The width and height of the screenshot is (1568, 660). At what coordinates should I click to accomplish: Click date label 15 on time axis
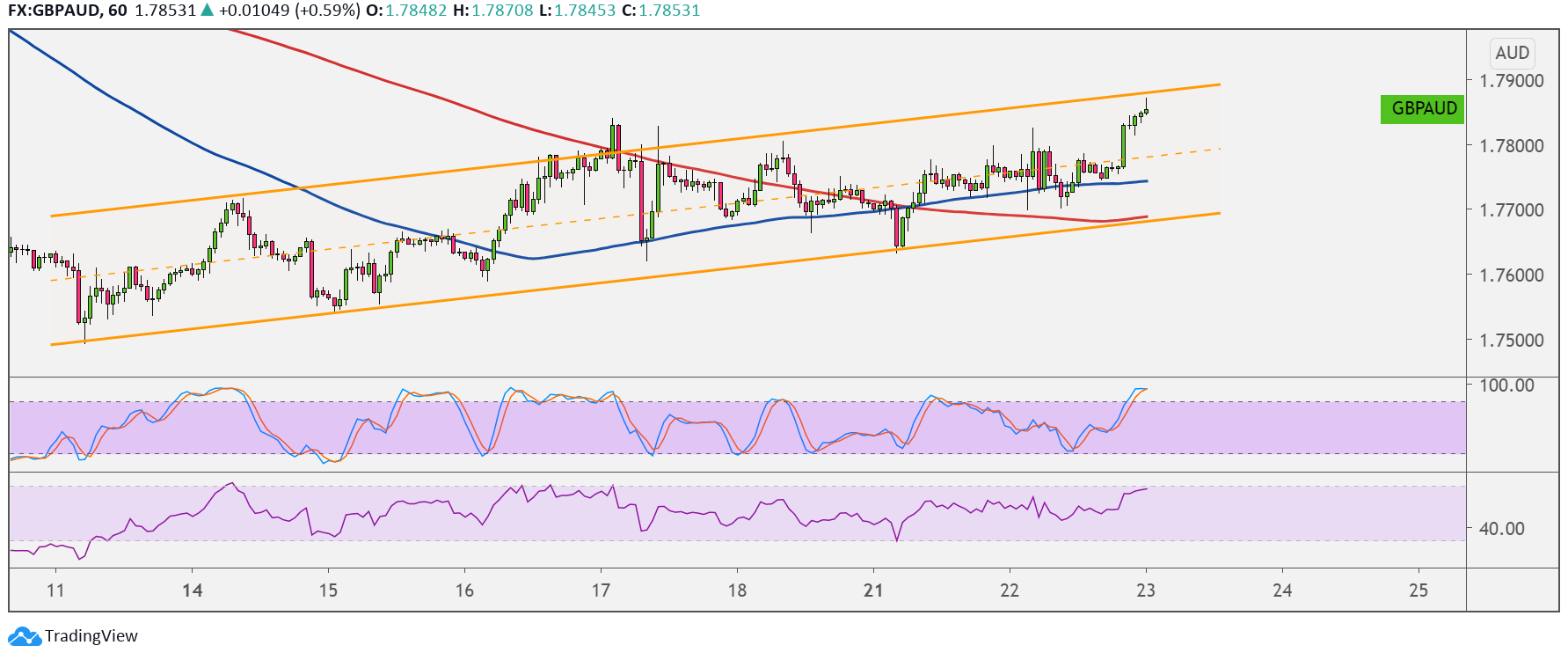tap(328, 590)
